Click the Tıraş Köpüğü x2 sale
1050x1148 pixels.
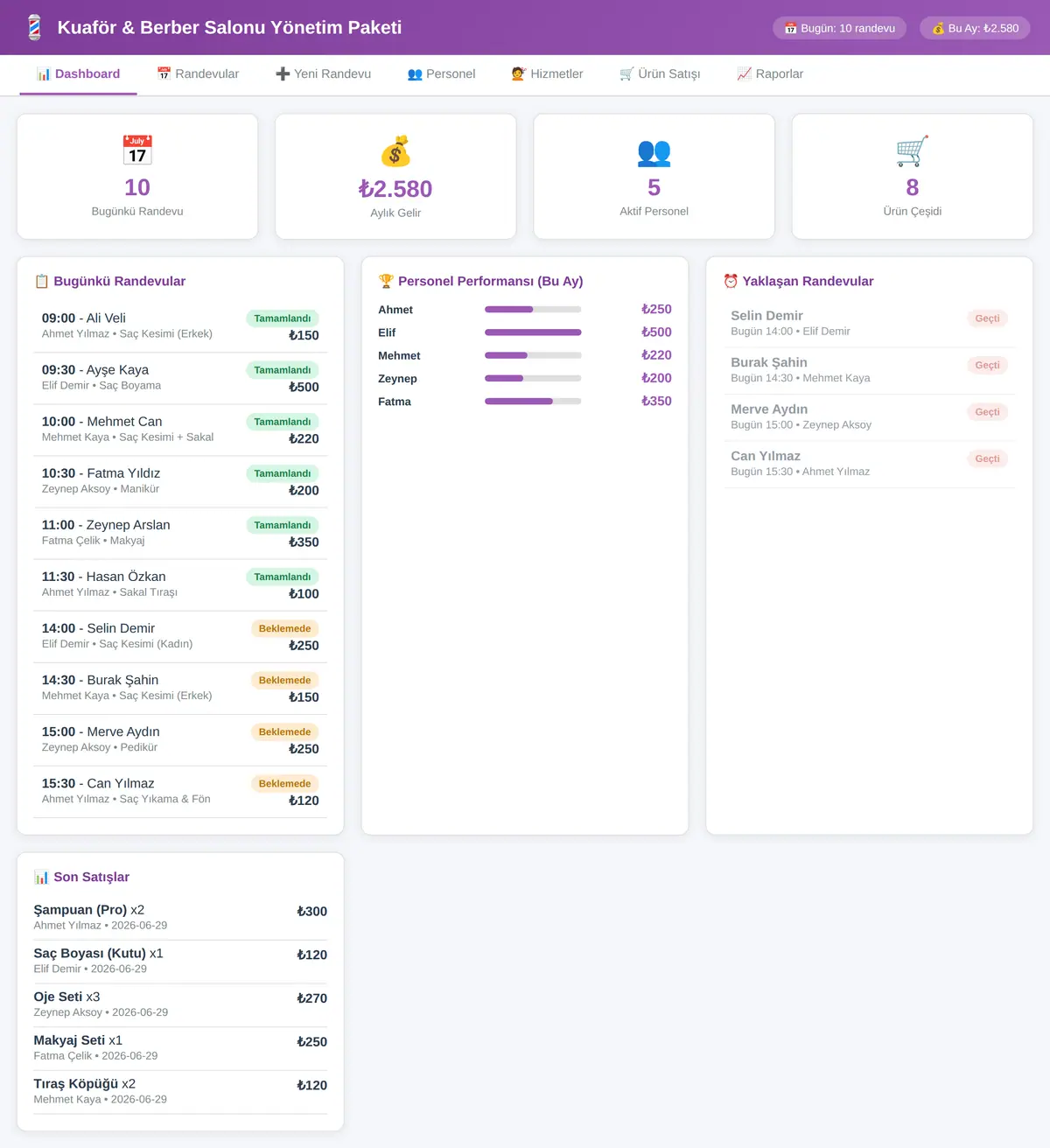pos(180,1092)
